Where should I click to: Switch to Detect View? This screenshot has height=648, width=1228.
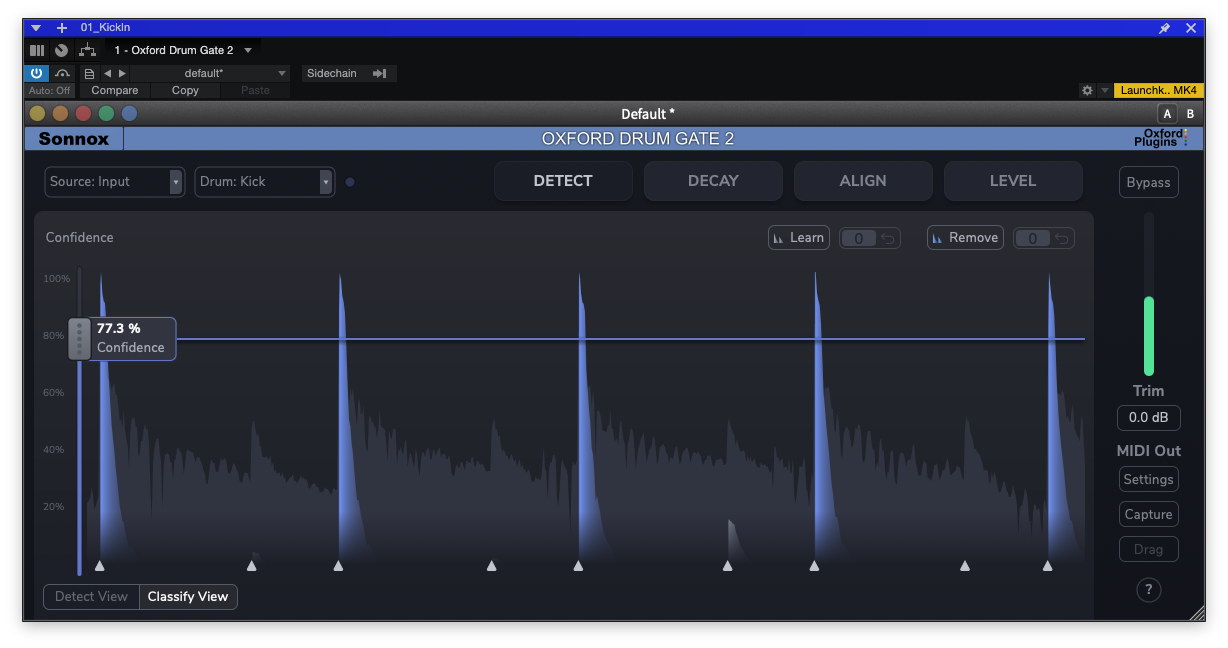point(91,597)
